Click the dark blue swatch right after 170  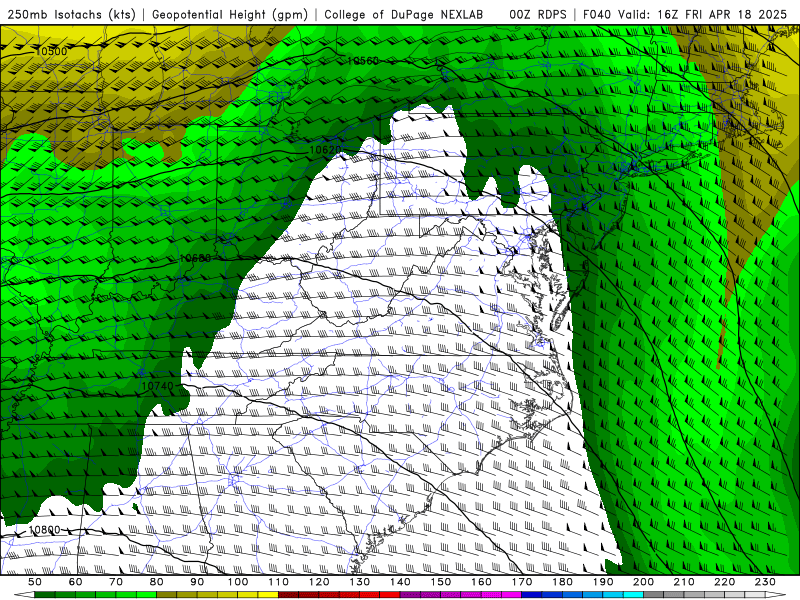[x=532, y=595]
